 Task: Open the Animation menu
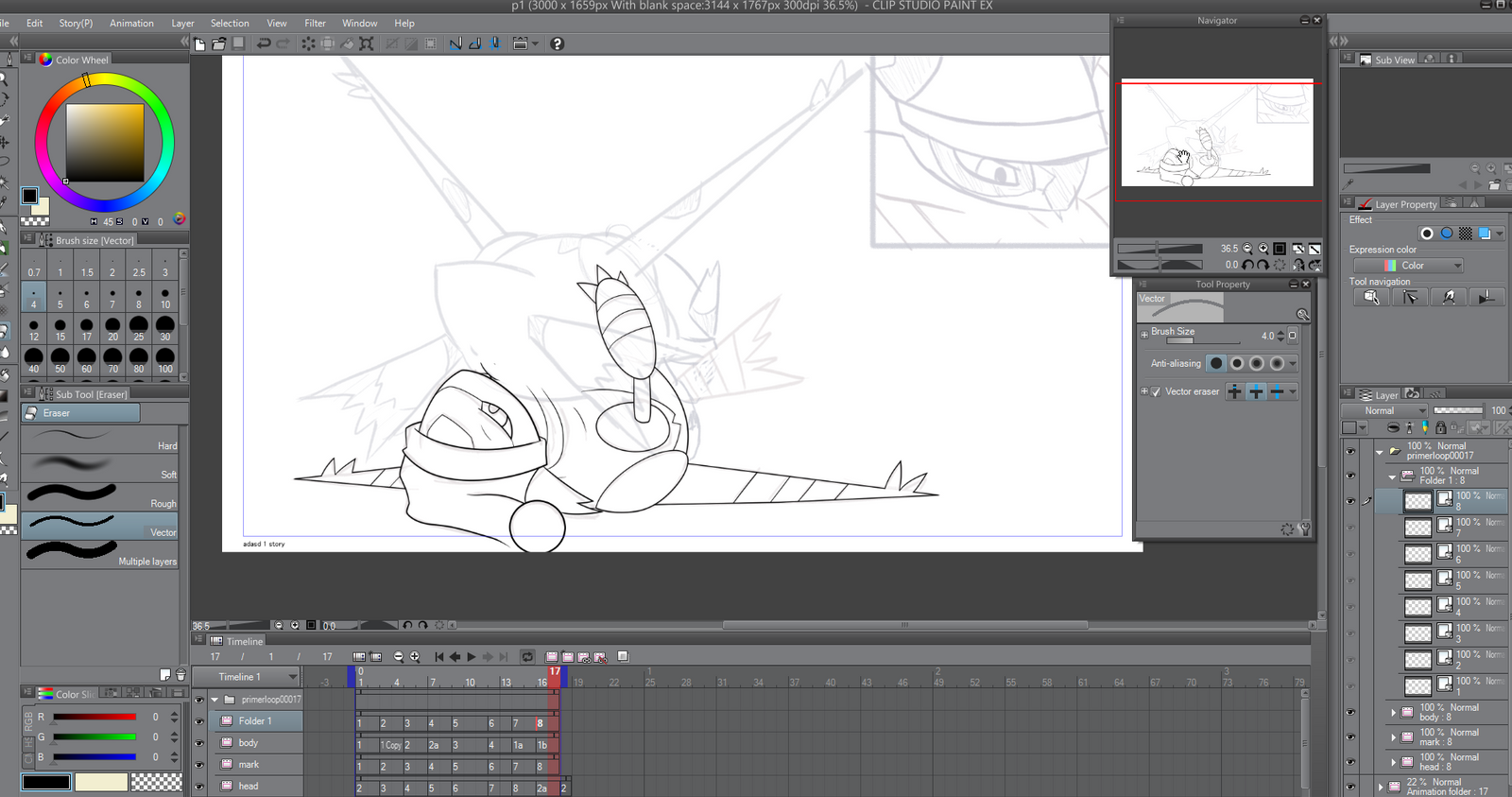click(131, 23)
